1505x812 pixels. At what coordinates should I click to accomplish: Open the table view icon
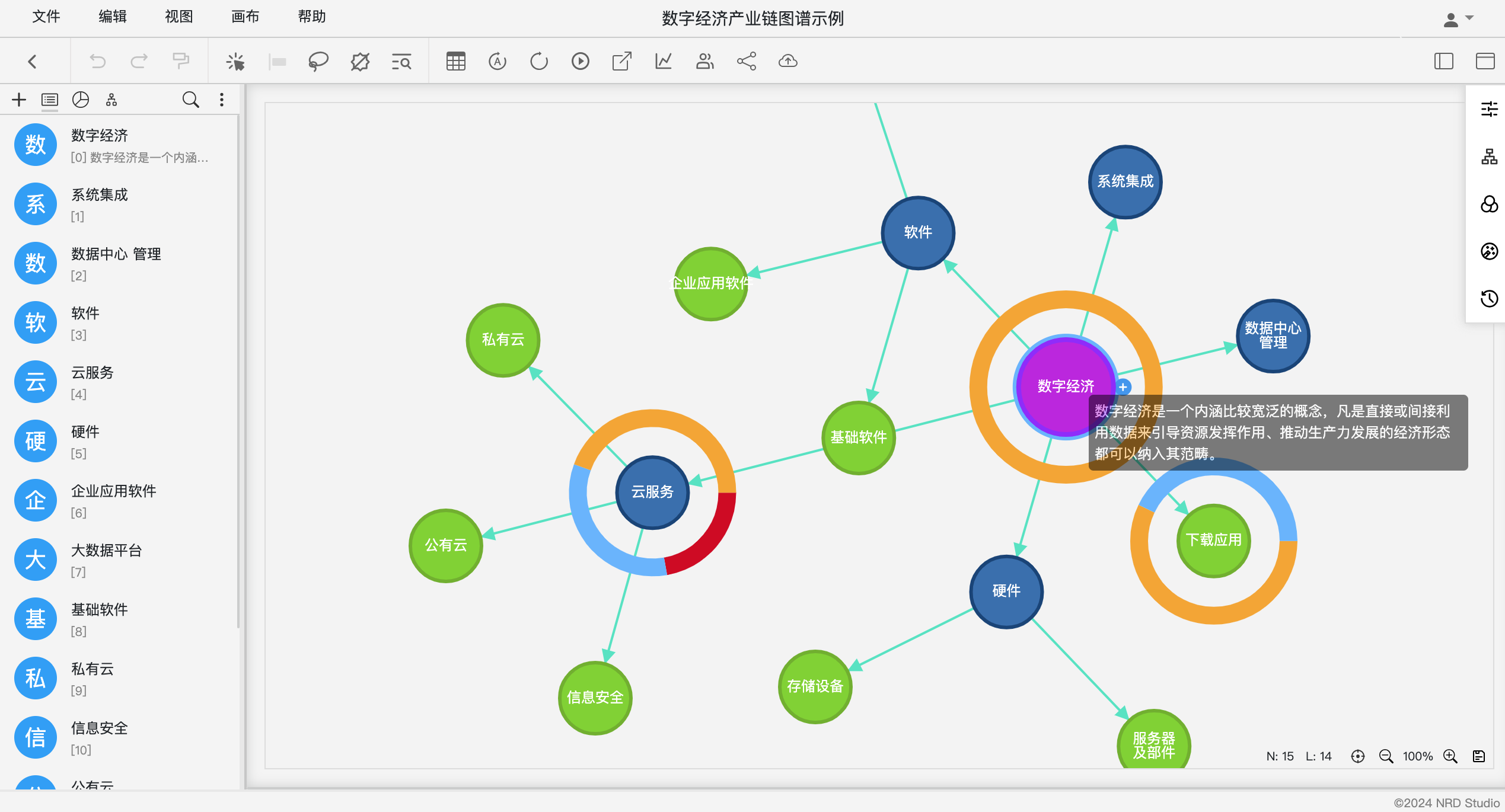[x=455, y=61]
